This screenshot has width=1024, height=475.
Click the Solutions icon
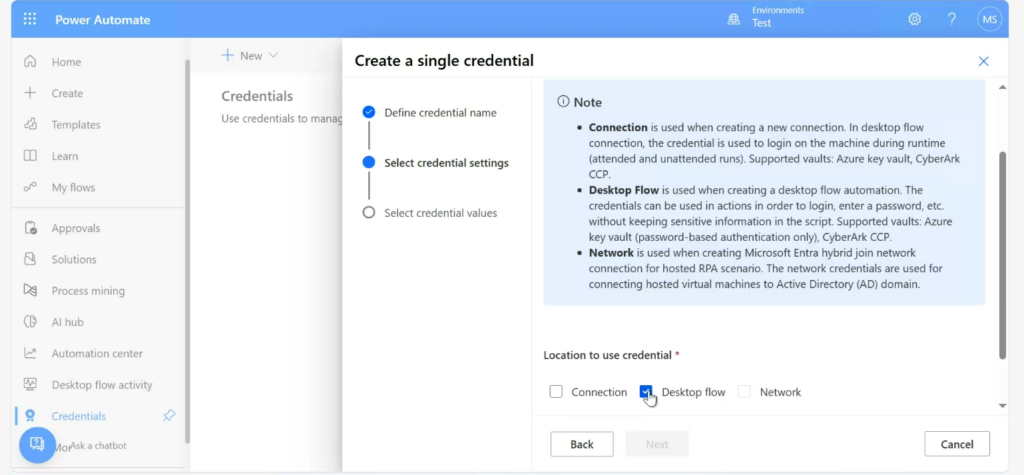(30, 259)
